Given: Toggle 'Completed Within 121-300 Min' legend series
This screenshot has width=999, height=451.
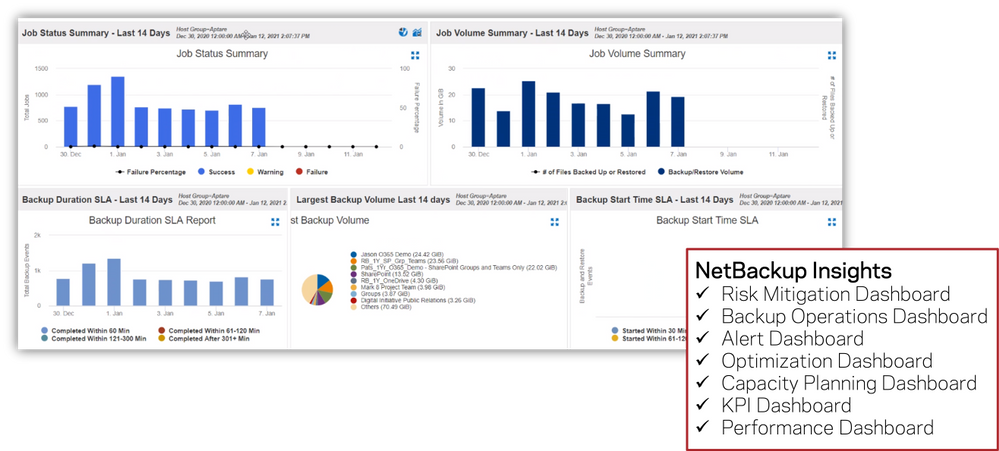Looking at the screenshot, I should [x=93, y=339].
